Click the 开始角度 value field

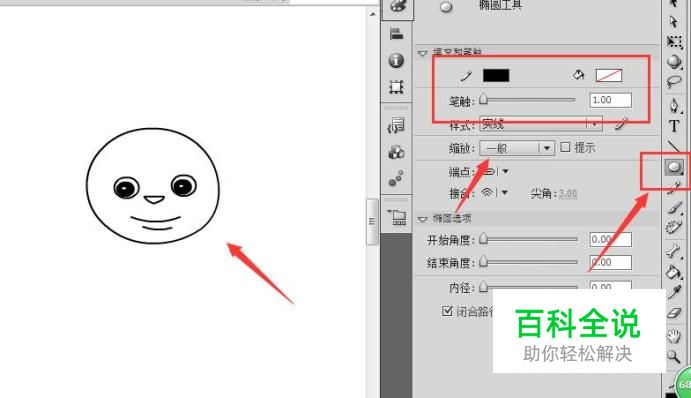(x=610, y=239)
